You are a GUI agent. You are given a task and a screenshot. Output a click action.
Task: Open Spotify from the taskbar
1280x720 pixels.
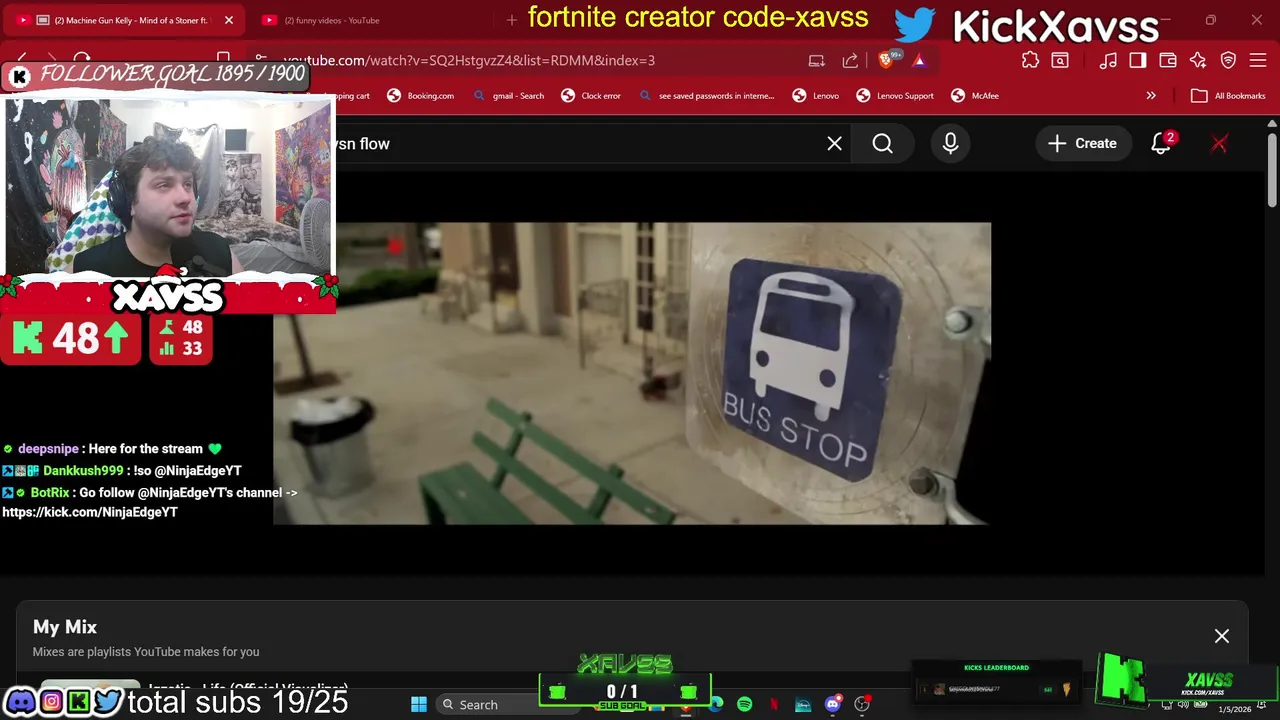(744, 705)
